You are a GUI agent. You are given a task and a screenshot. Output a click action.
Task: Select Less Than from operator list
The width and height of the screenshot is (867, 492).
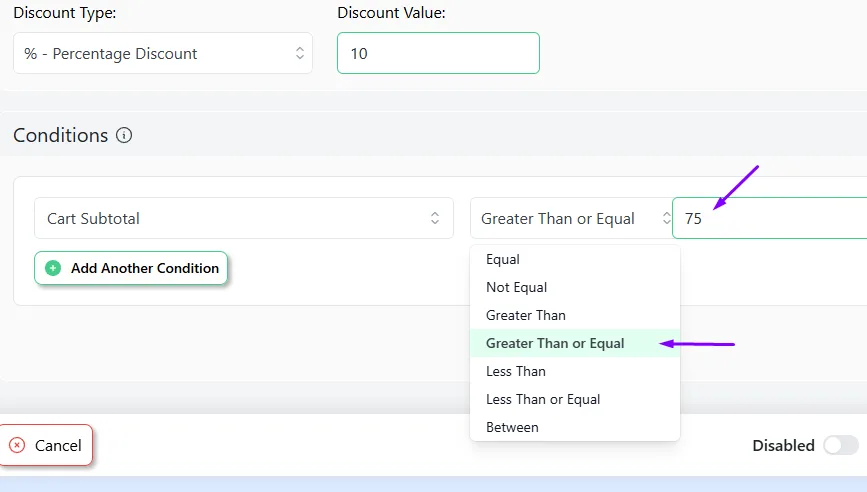coord(574,371)
